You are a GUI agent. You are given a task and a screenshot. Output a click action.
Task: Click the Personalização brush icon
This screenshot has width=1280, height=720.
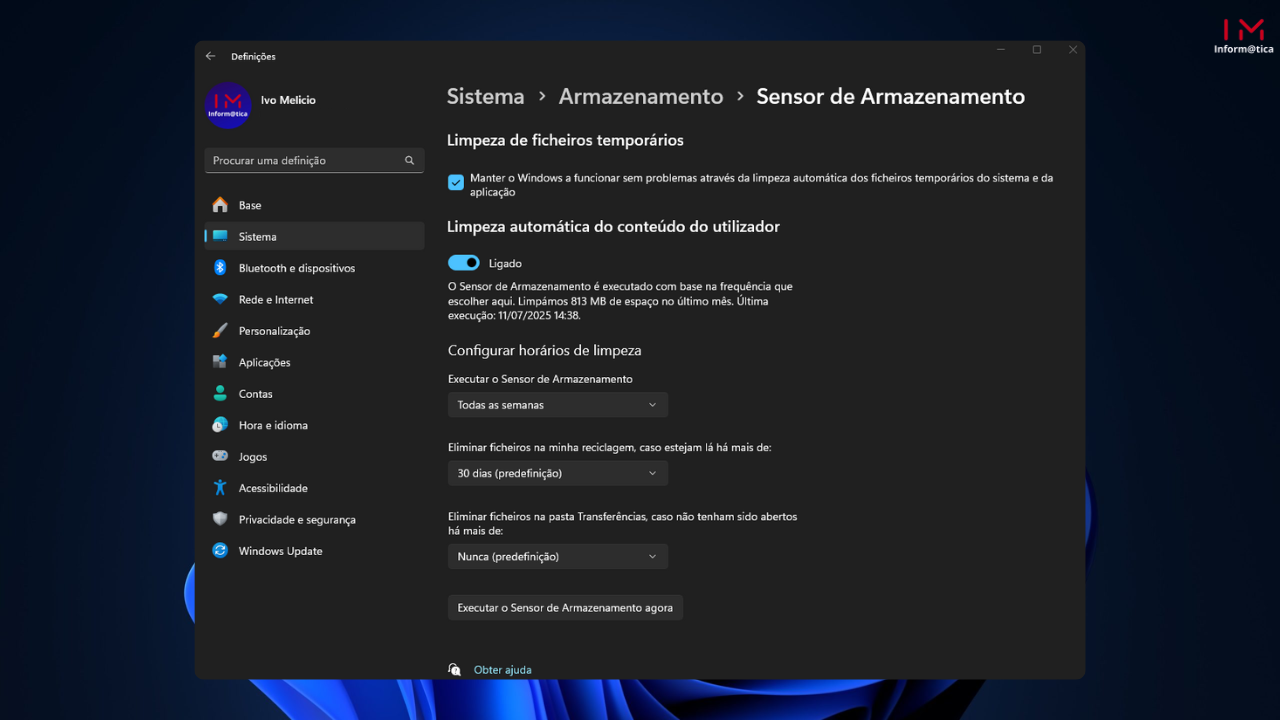click(x=220, y=331)
